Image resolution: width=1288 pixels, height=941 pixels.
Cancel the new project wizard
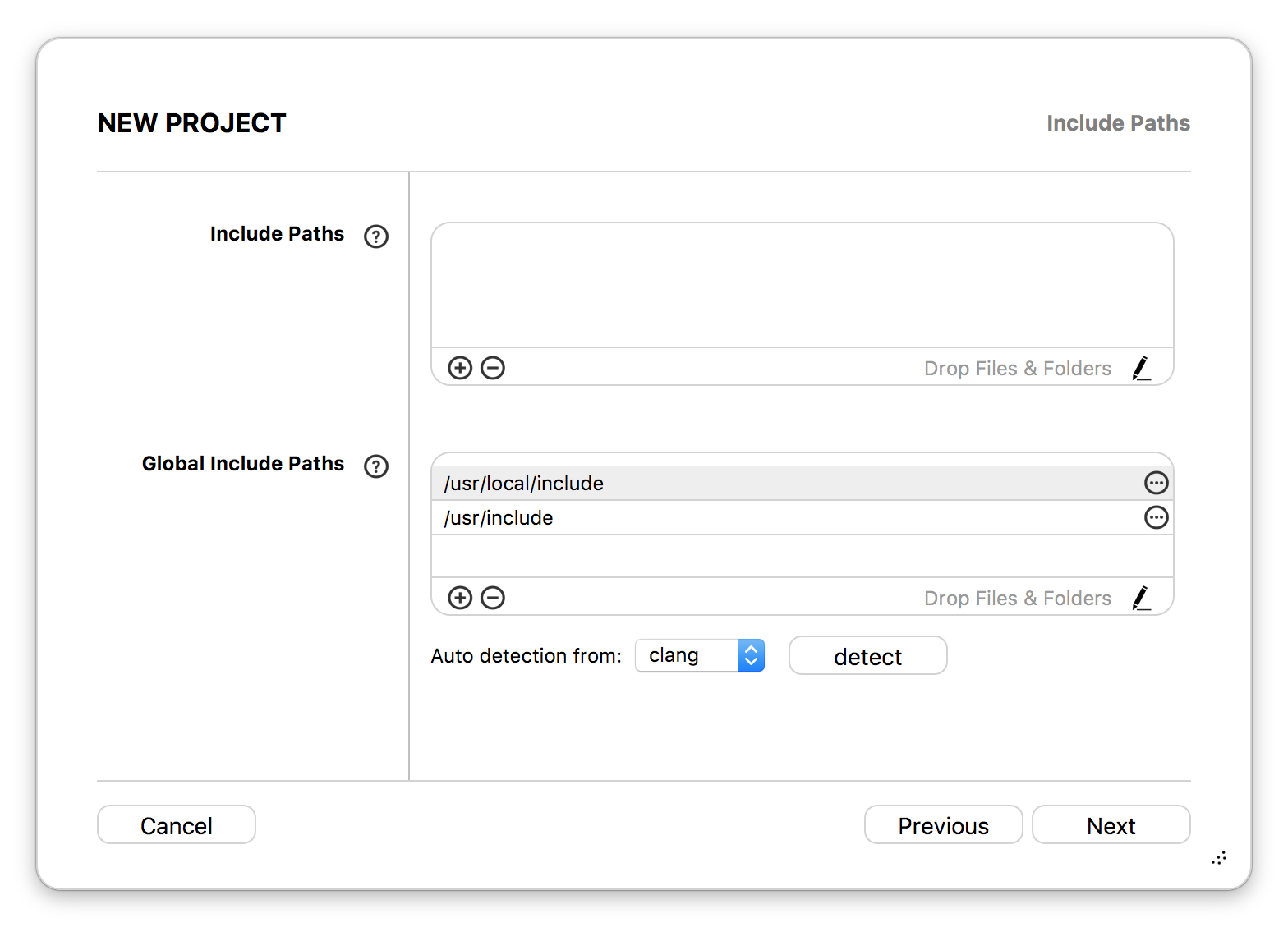click(x=177, y=824)
